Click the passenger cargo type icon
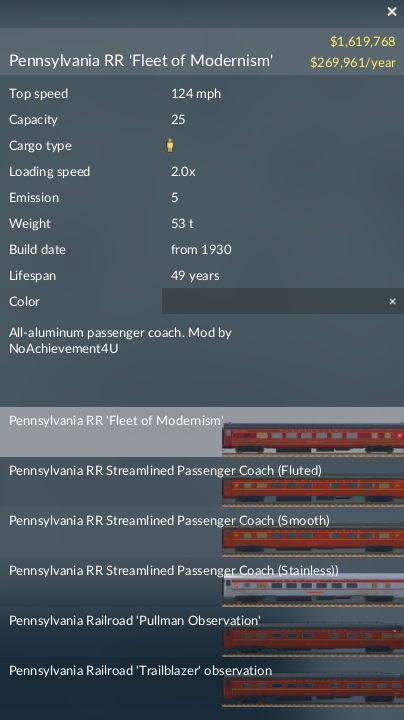This screenshot has width=404, height=720. tap(170, 145)
